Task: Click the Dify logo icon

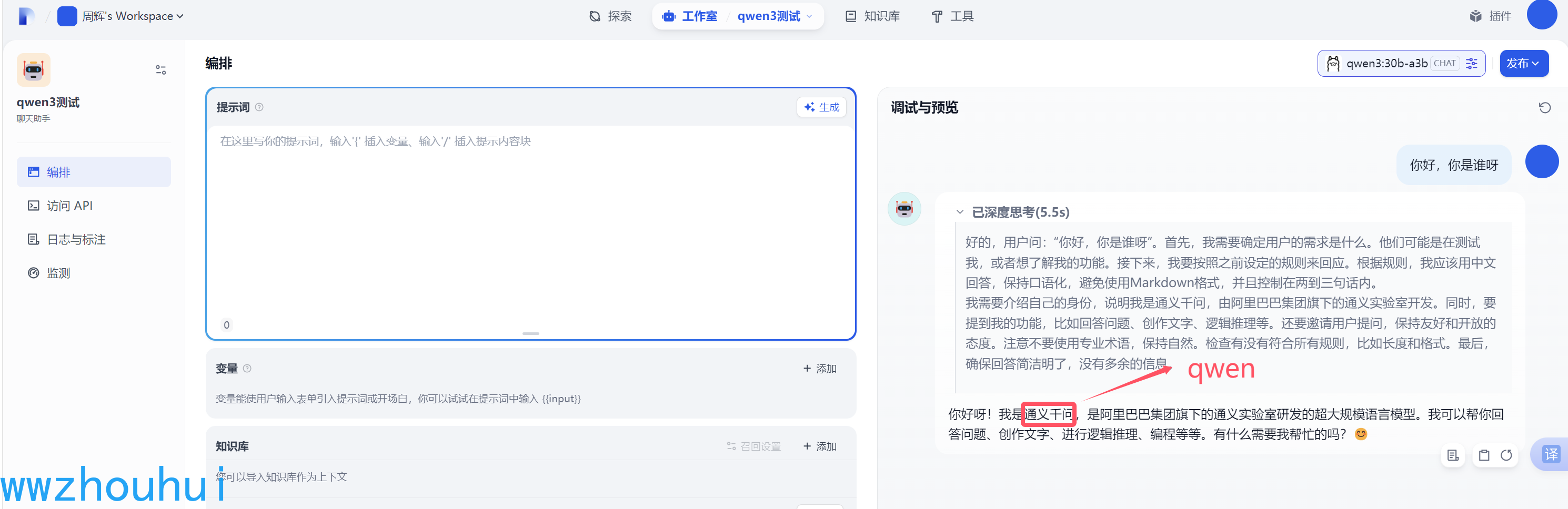Action: tap(26, 16)
